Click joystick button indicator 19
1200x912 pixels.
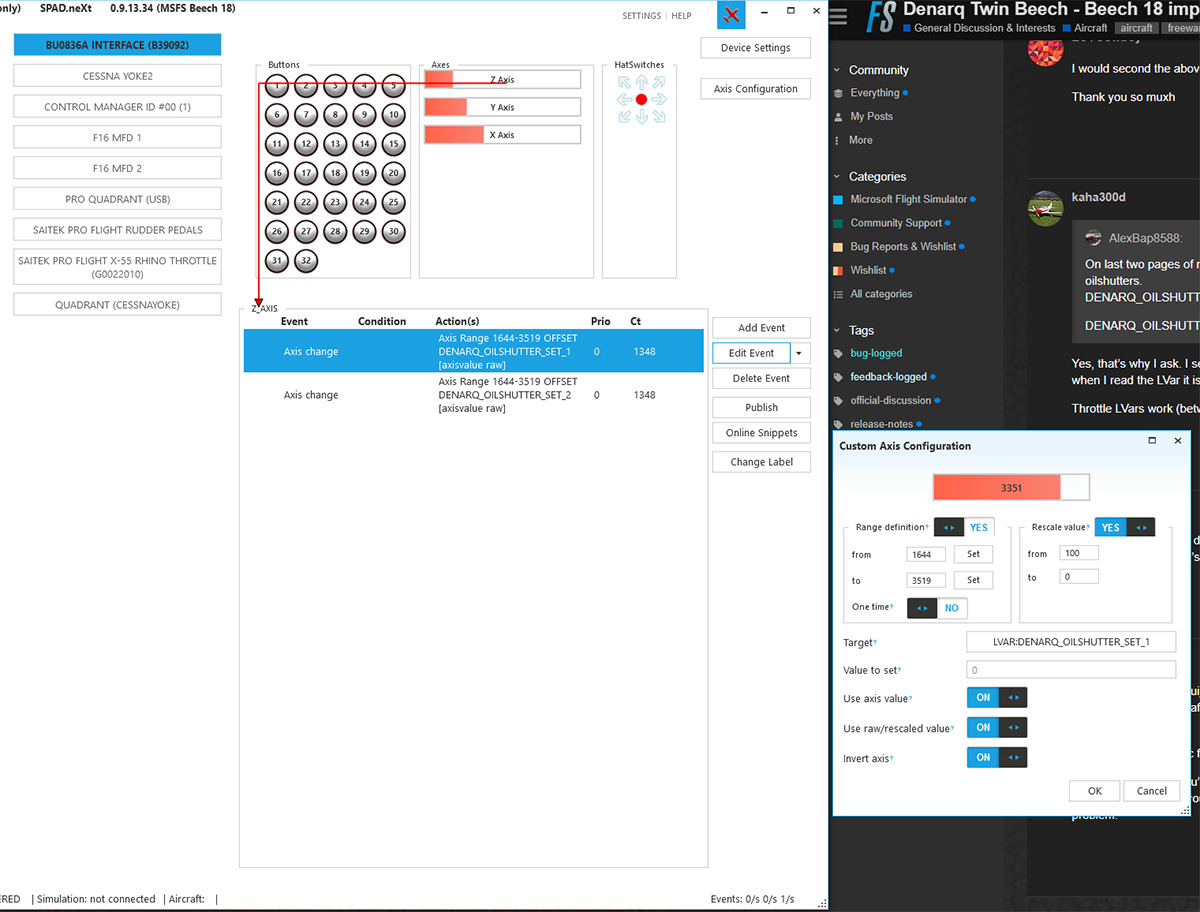click(364, 173)
